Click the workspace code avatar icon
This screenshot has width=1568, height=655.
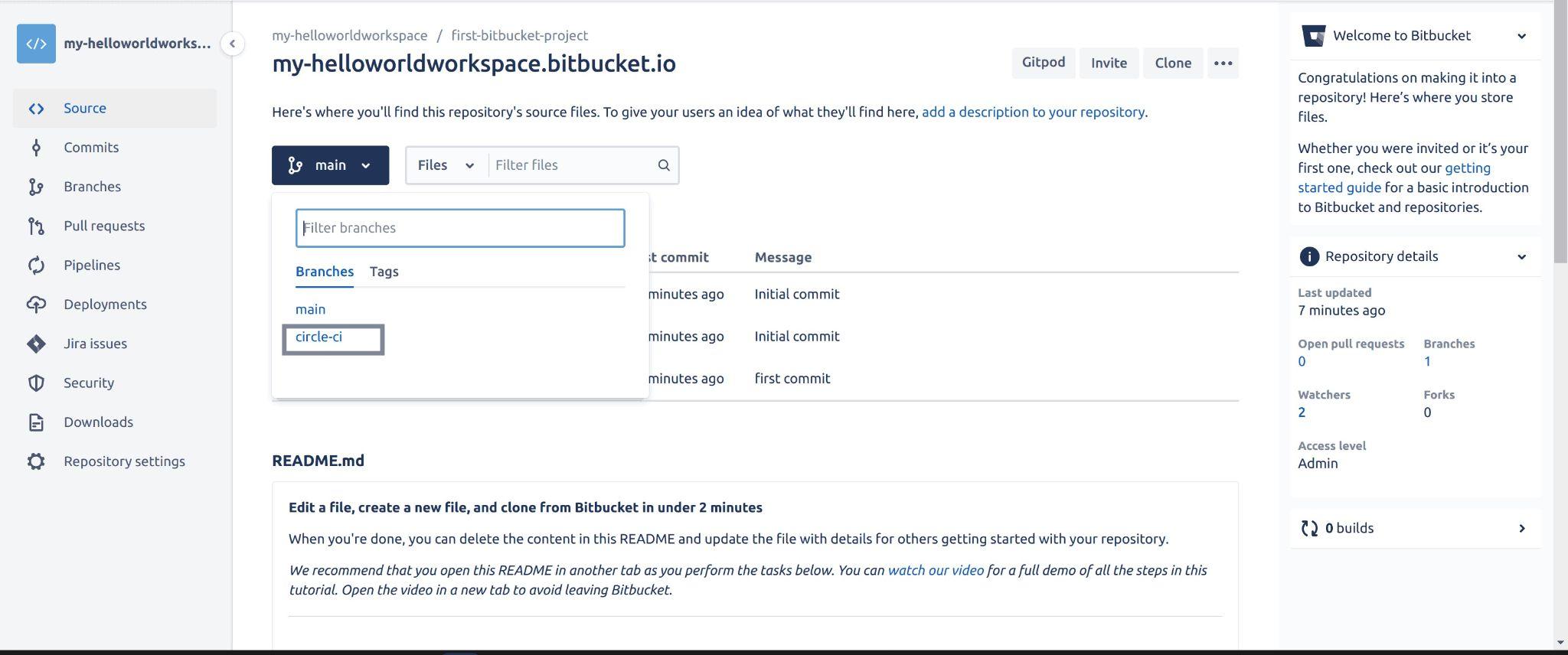[36, 44]
